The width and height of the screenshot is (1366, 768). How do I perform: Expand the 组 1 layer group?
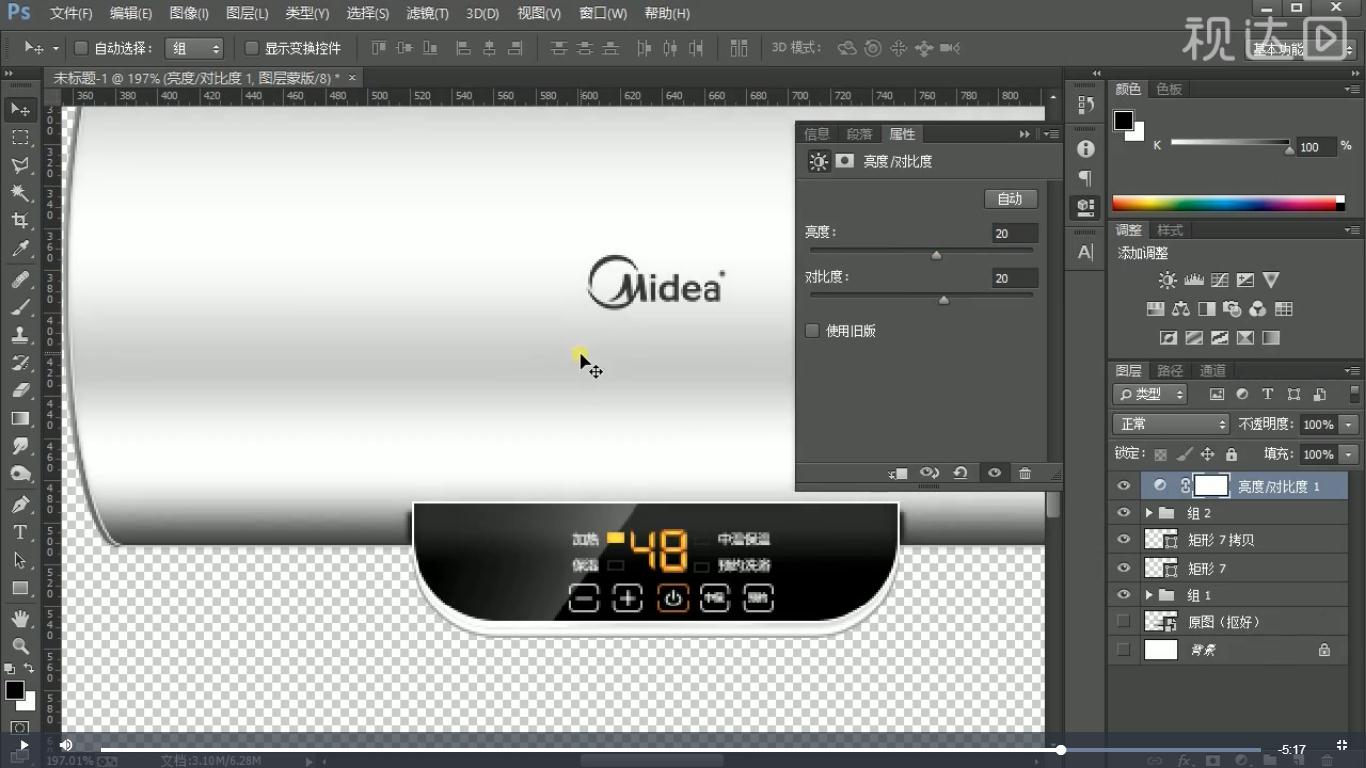click(x=1149, y=595)
